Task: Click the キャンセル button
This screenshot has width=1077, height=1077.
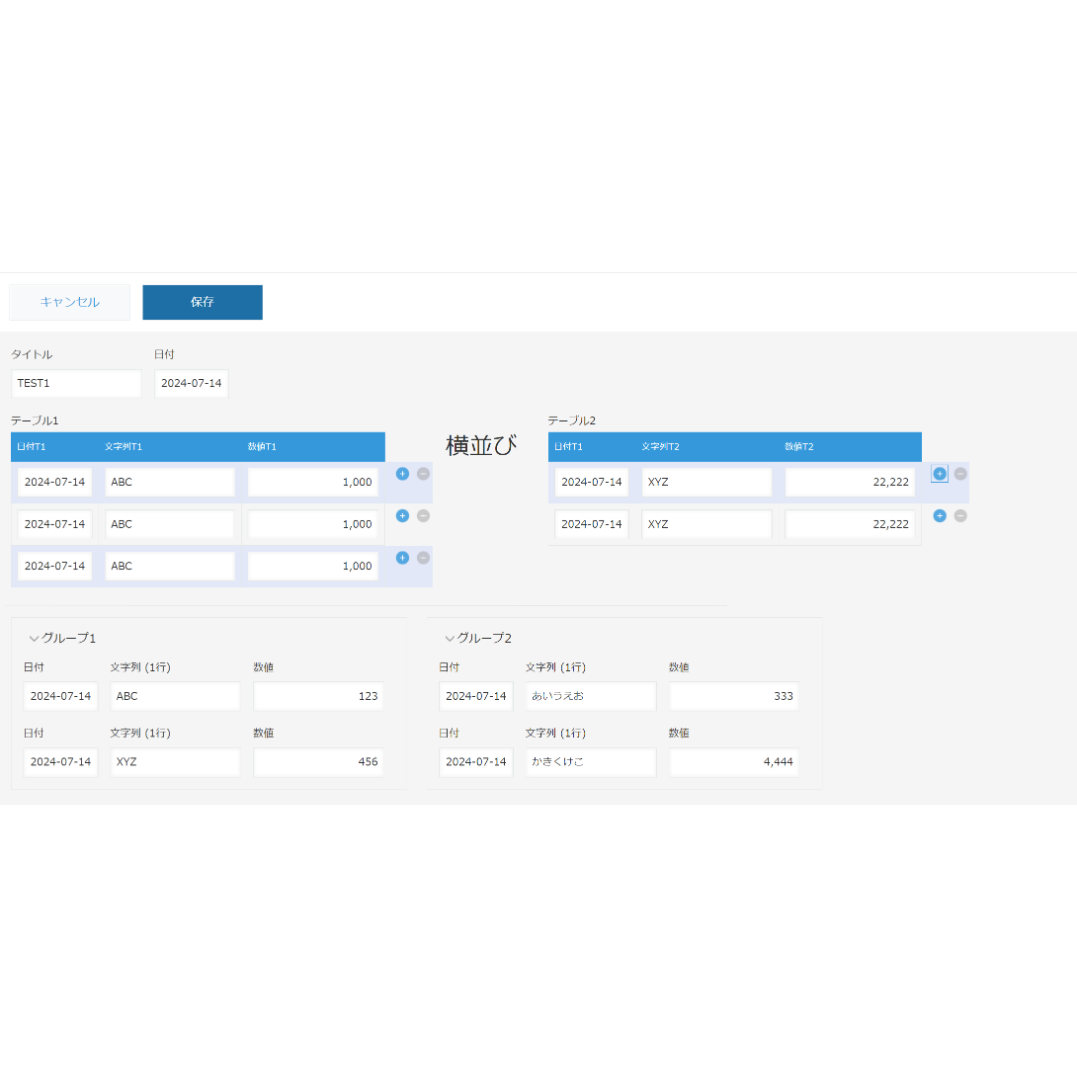Action: pos(69,302)
